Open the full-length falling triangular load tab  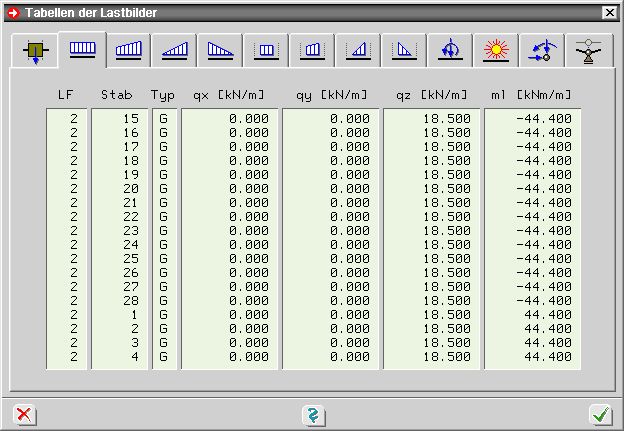pos(221,49)
